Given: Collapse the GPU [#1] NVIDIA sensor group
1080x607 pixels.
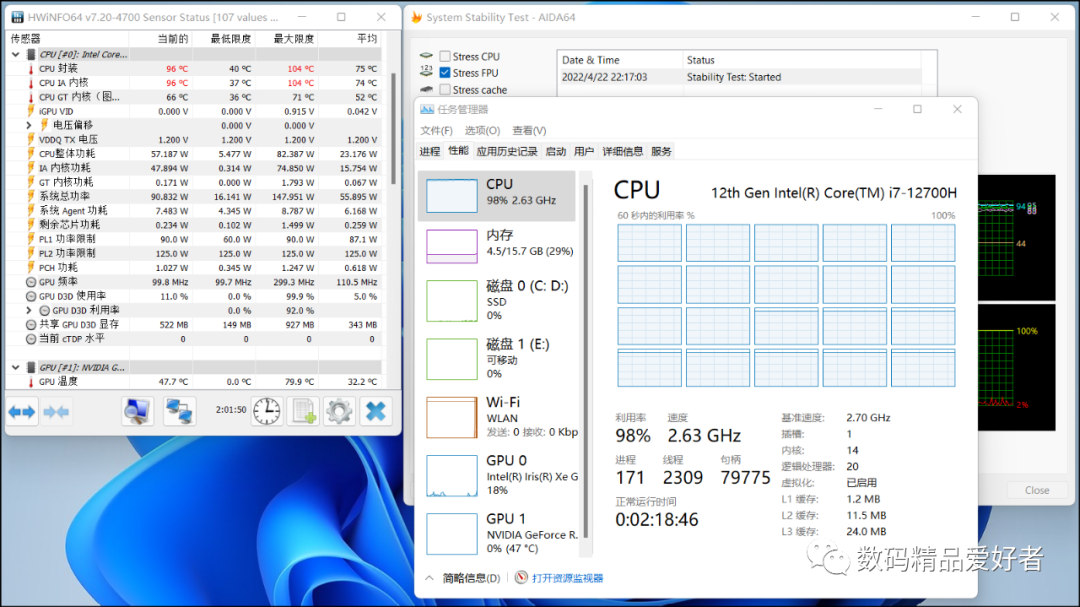Looking at the screenshot, I should tap(16, 368).
